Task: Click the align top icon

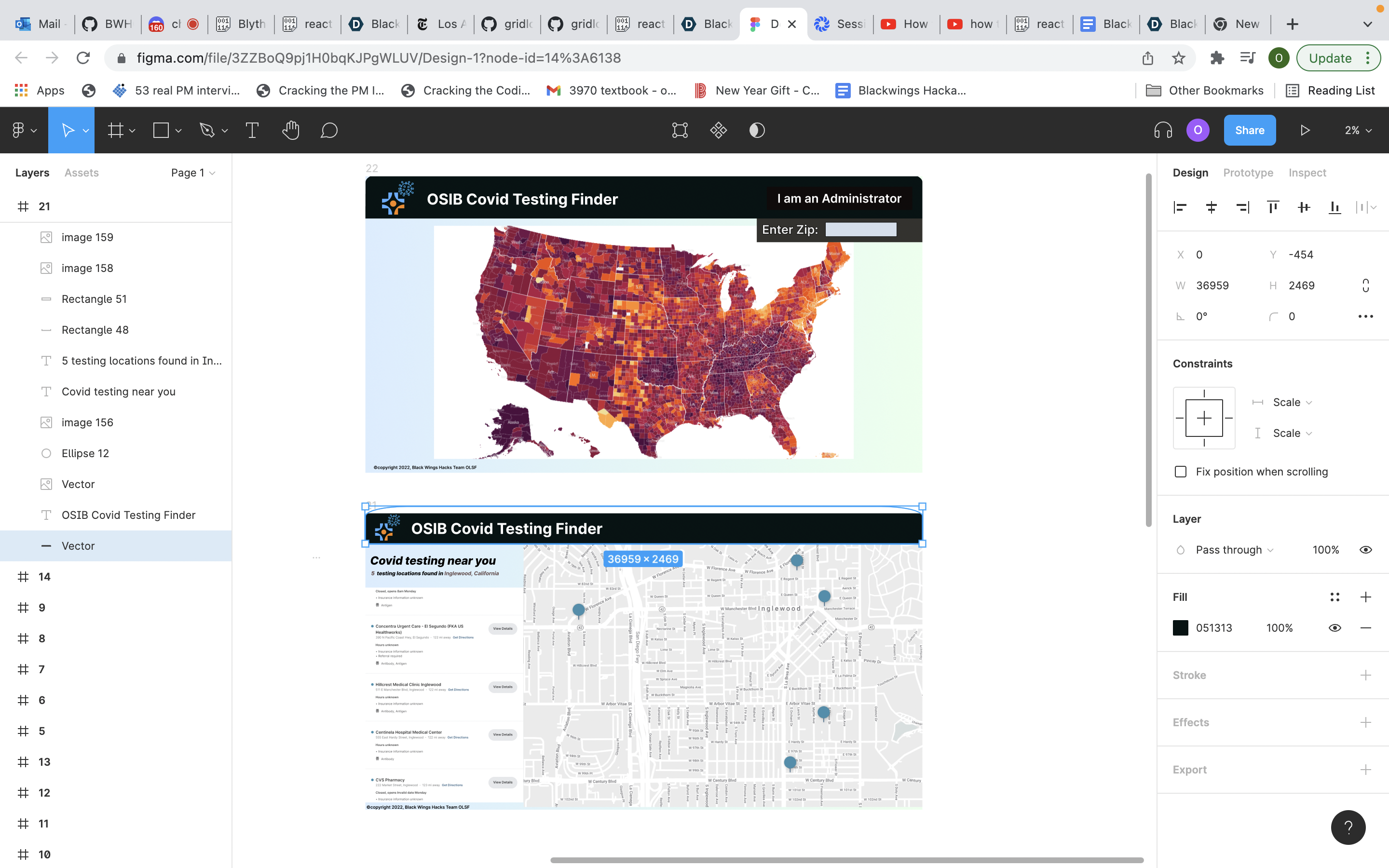Action: (1272, 207)
